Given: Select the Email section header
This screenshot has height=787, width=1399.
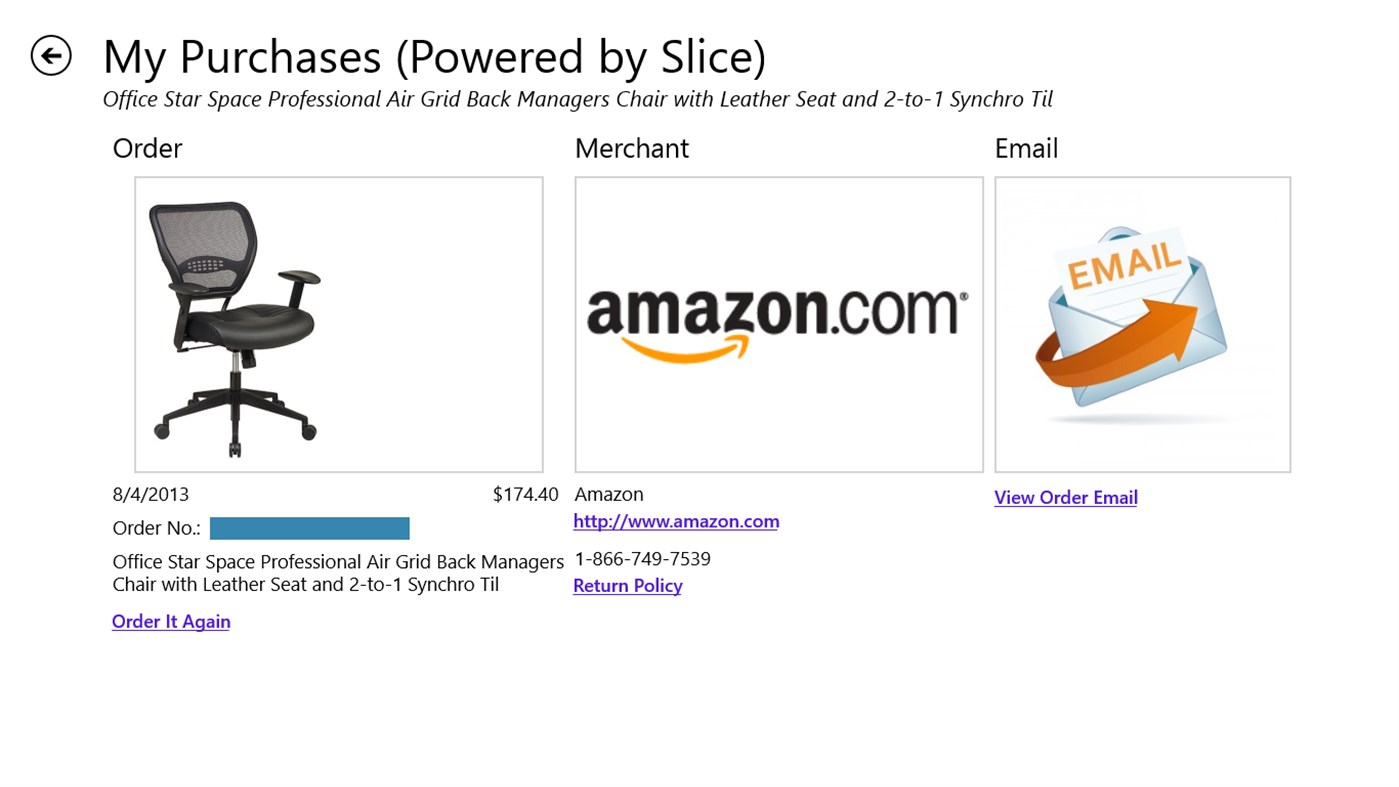Looking at the screenshot, I should [1025, 148].
